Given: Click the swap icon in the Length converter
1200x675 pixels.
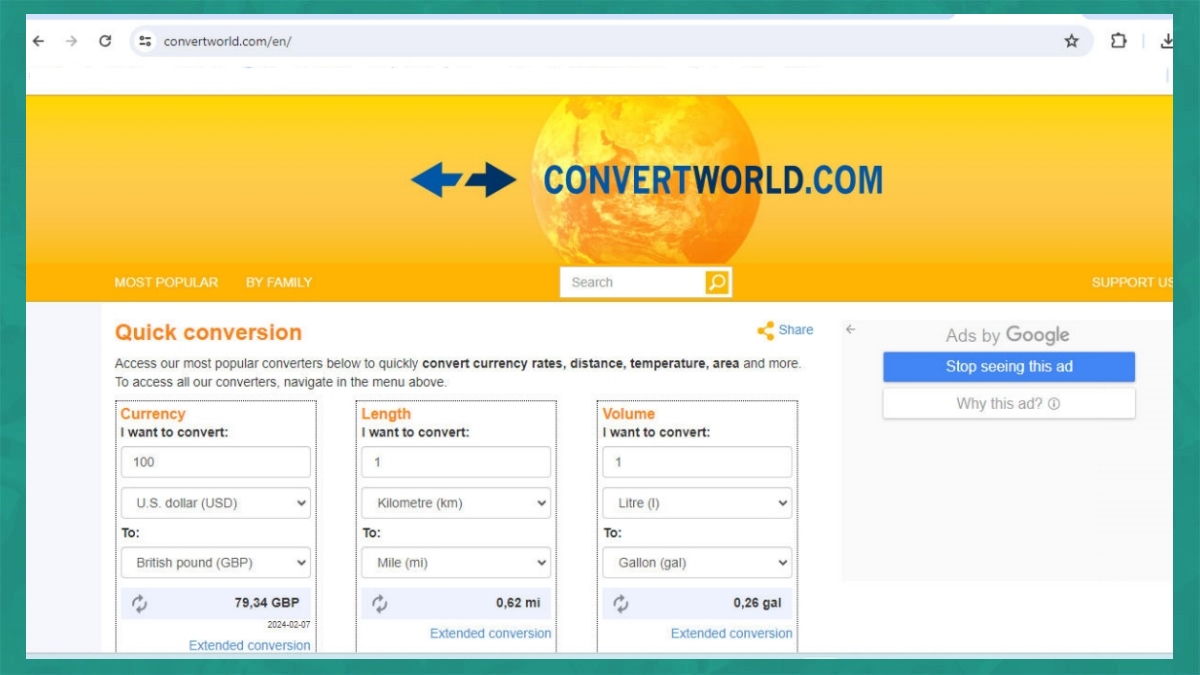Looking at the screenshot, I should click(x=381, y=603).
